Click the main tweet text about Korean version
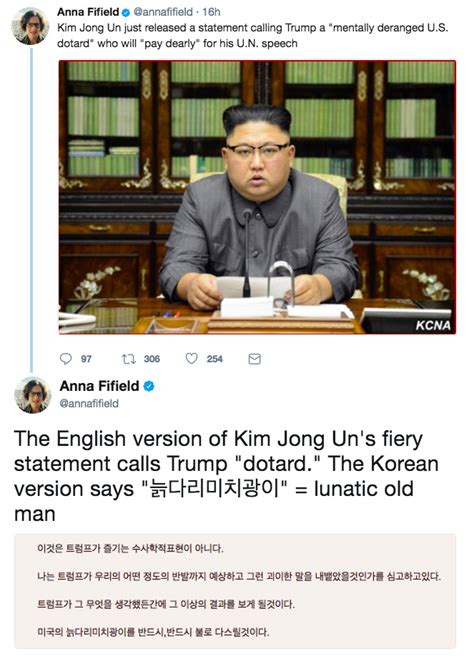 [x=226, y=476]
